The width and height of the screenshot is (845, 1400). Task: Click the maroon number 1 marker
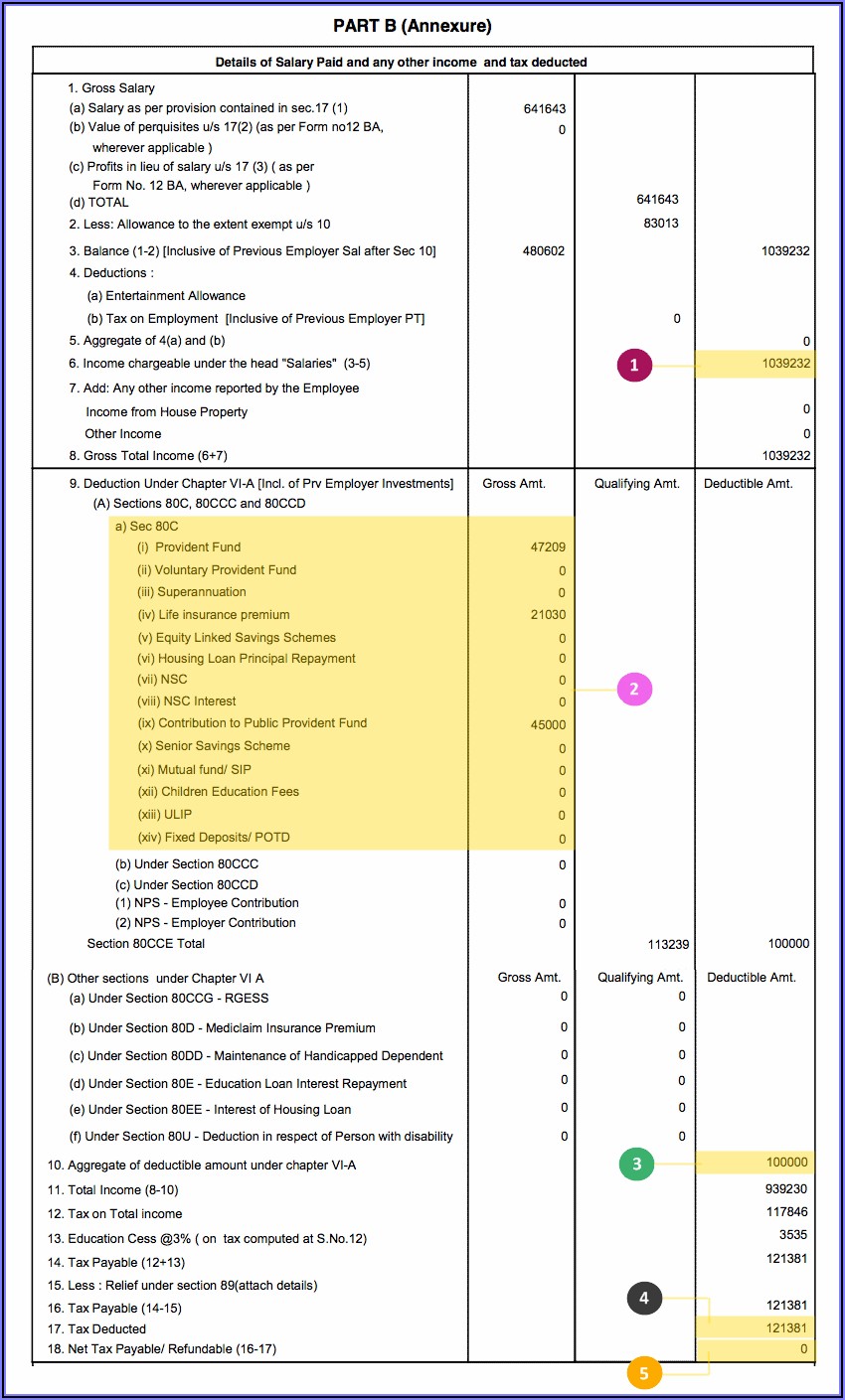coord(634,366)
